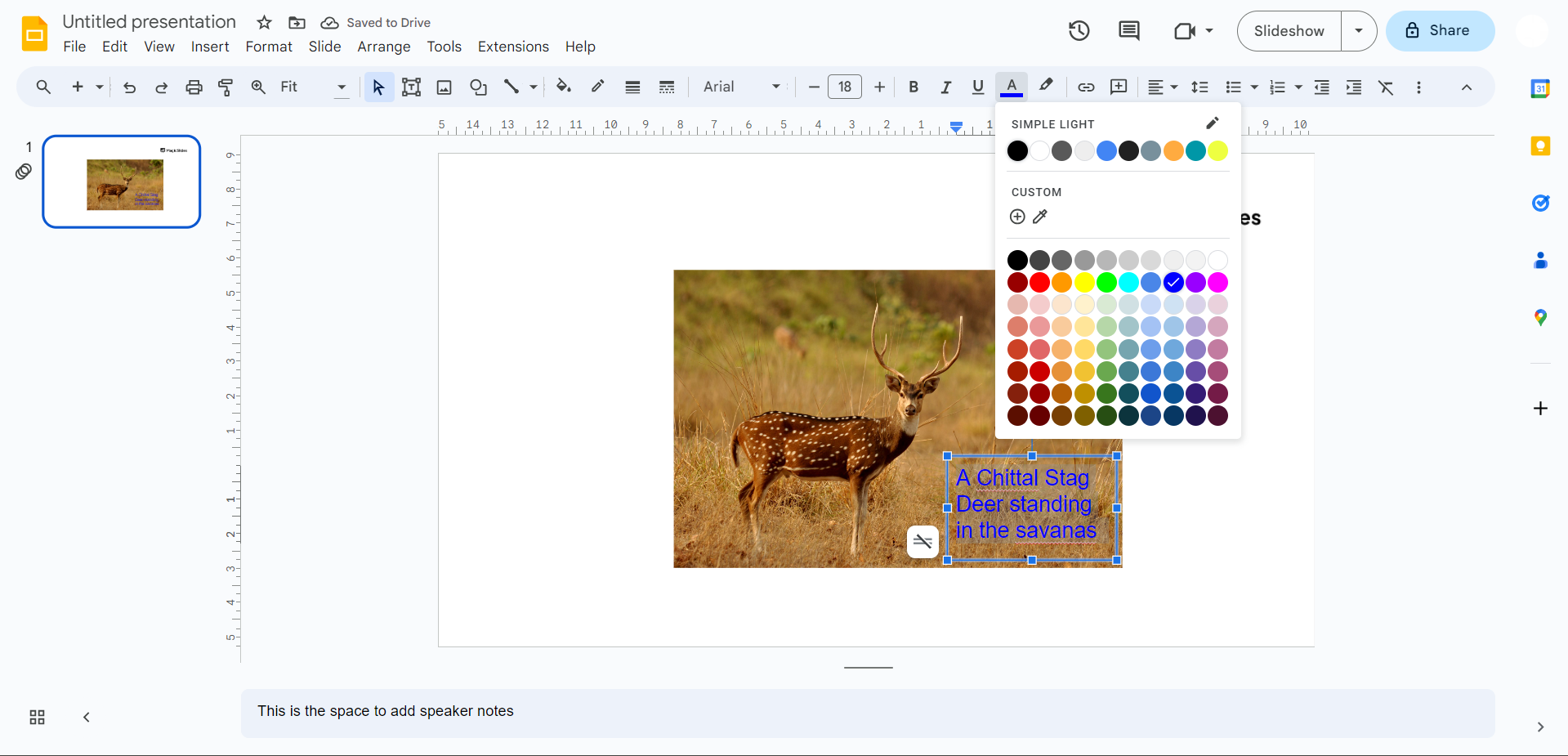Select the Text box tool
The image size is (1568, 756).
pos(411,87)
